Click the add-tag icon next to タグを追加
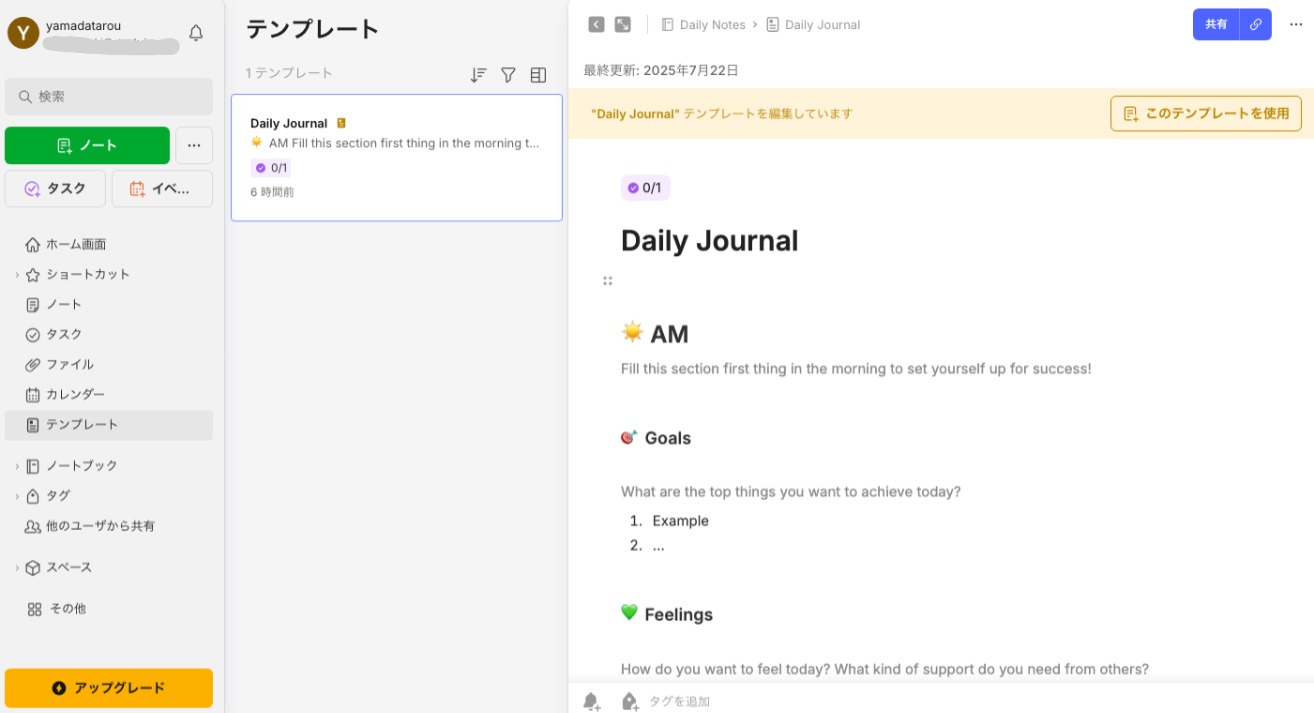1314x713 pixels. (629, 700)
